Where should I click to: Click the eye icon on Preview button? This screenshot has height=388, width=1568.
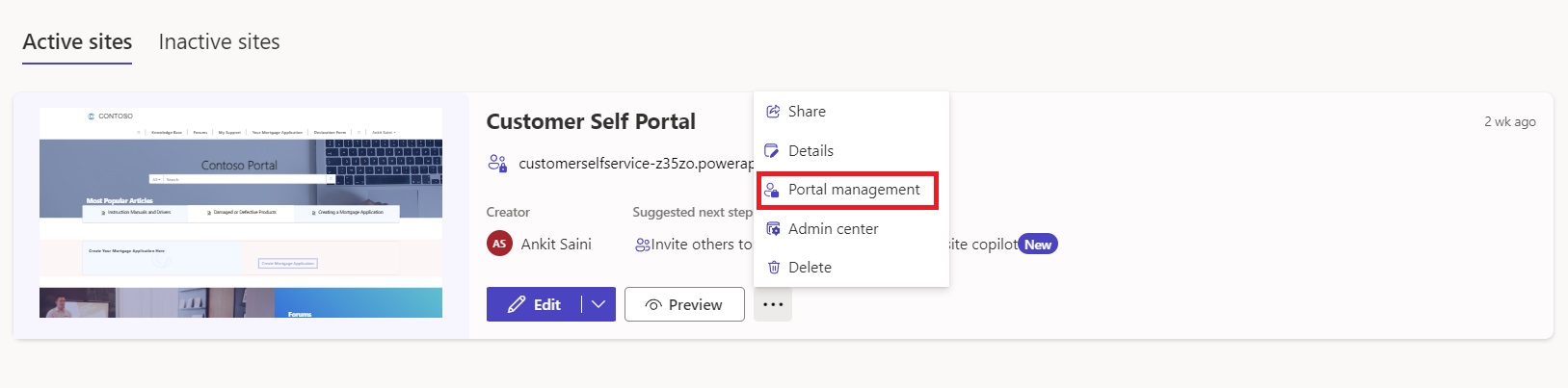click(x=653, y=305)
